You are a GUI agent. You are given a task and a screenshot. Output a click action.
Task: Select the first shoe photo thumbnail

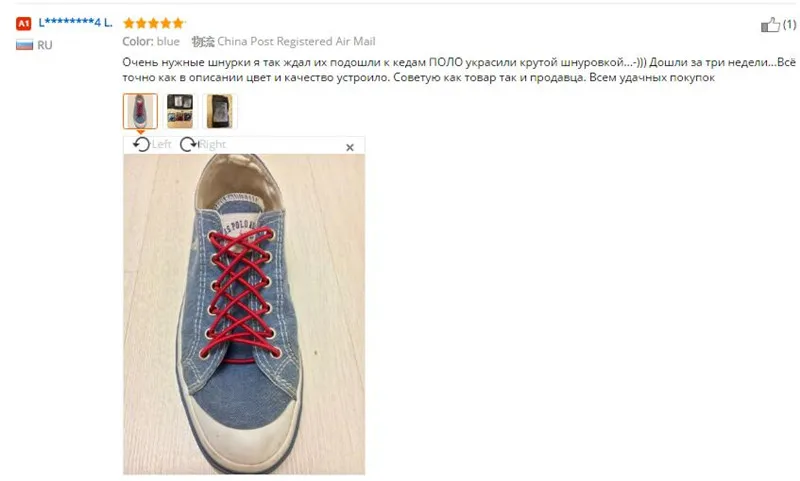[x=140, y=111]
